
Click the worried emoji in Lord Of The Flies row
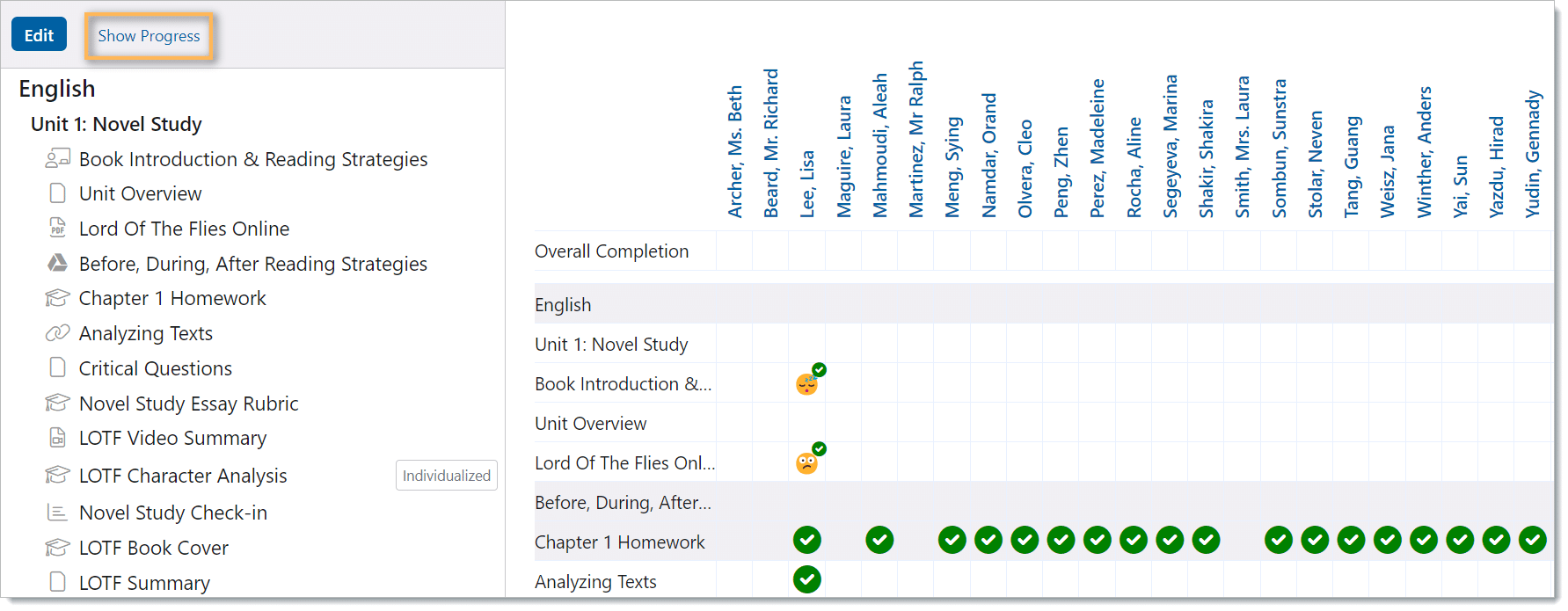click(806, 463)
